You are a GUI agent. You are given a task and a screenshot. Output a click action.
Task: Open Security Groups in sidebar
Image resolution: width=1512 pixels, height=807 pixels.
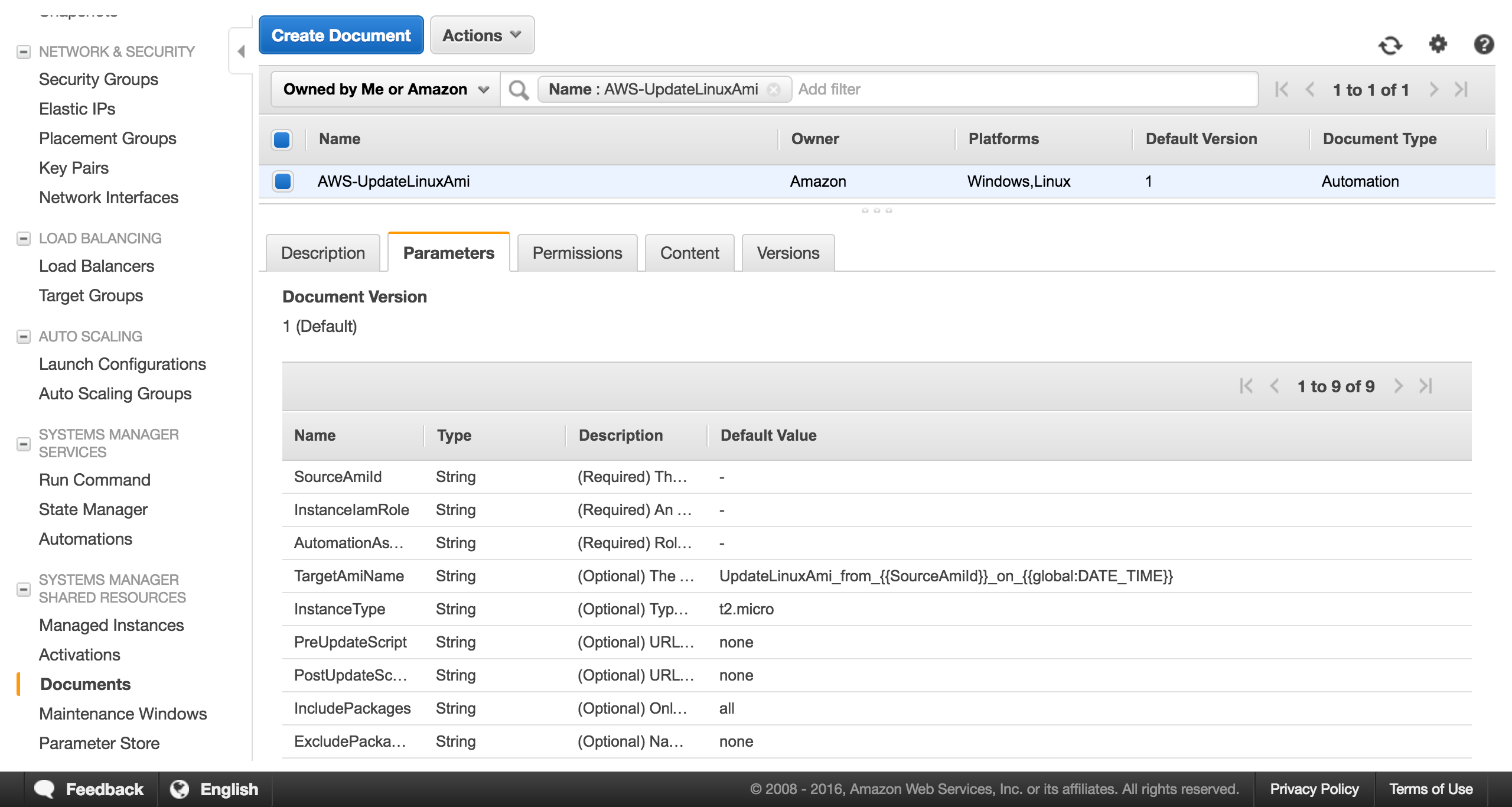99,80
